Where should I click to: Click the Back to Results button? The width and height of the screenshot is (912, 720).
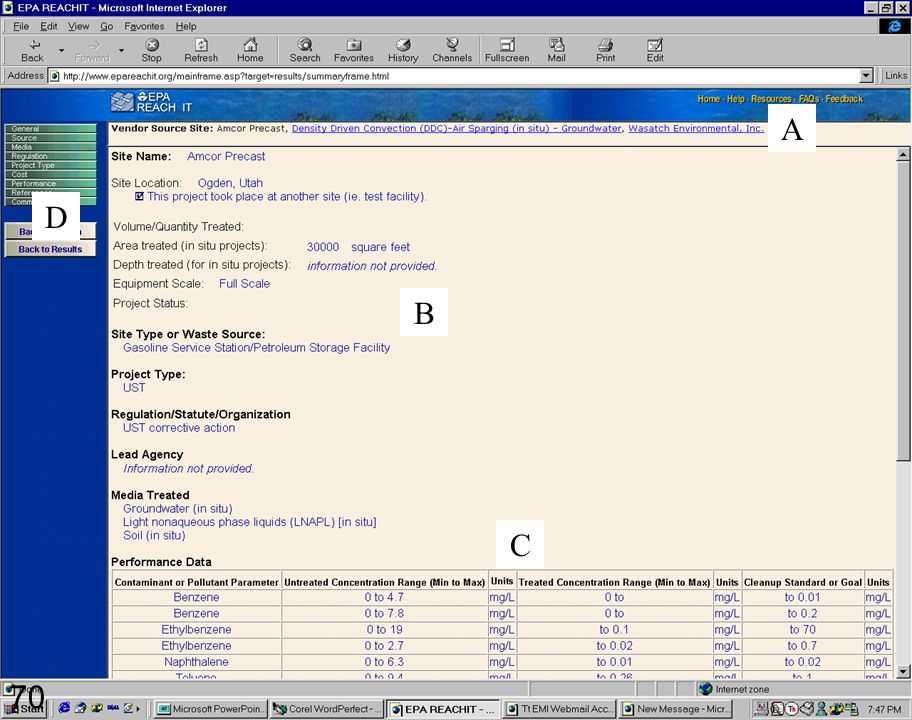pos(51,249)
